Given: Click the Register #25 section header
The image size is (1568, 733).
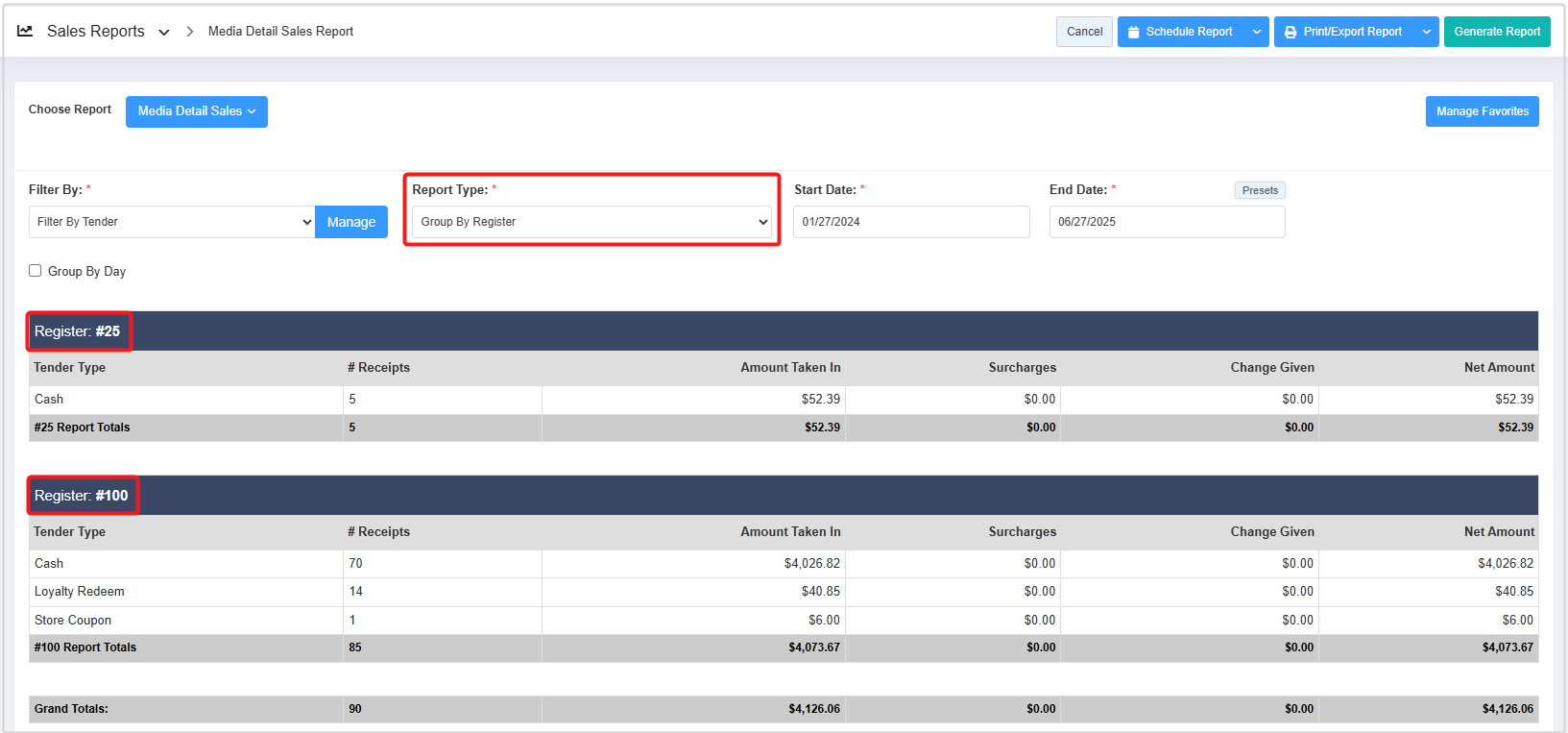Looking at the screenshot, I should click(x=78, y=331).
